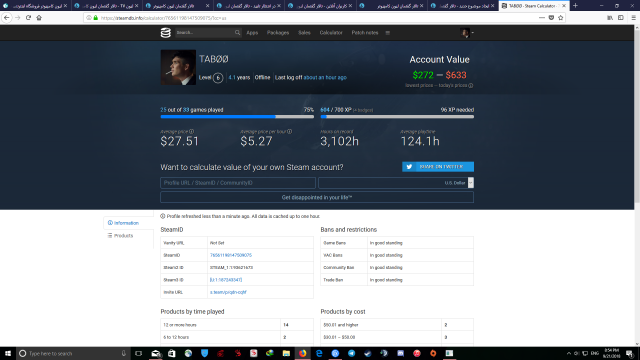Open Firefox from the taskbar
Screen dimensions: 640x360
302,353
